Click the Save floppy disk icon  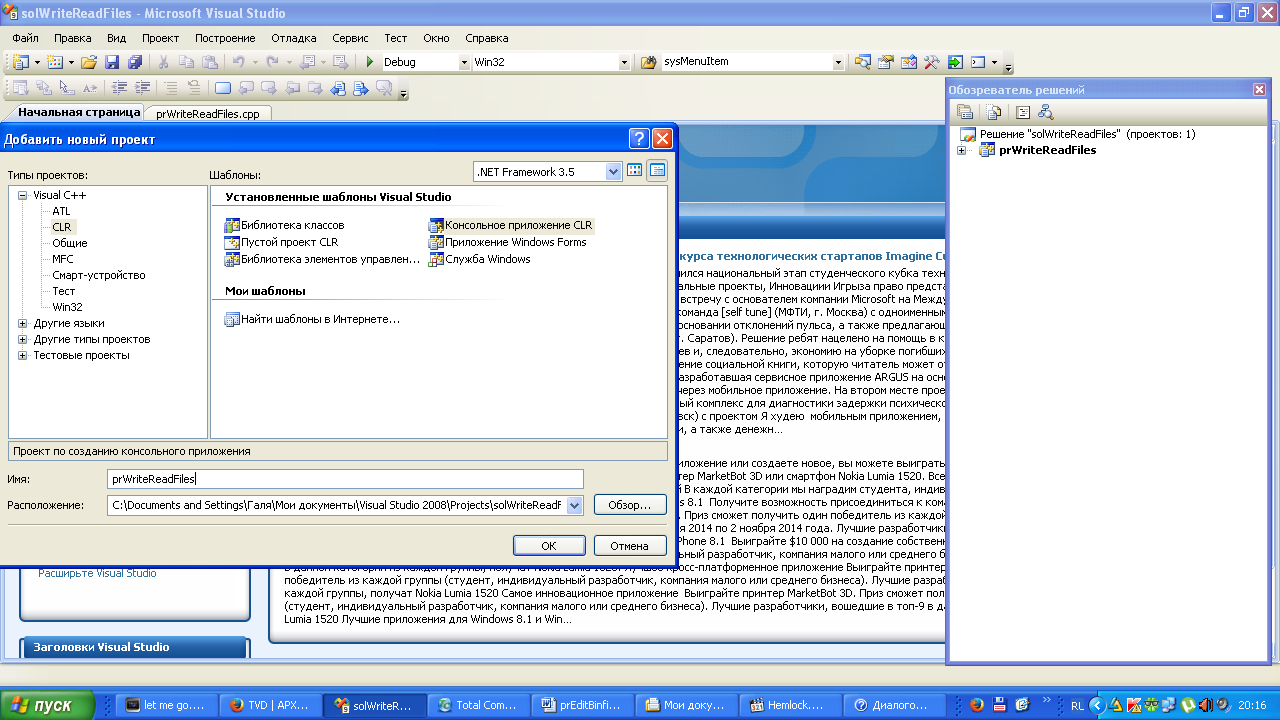click(112, 62)
